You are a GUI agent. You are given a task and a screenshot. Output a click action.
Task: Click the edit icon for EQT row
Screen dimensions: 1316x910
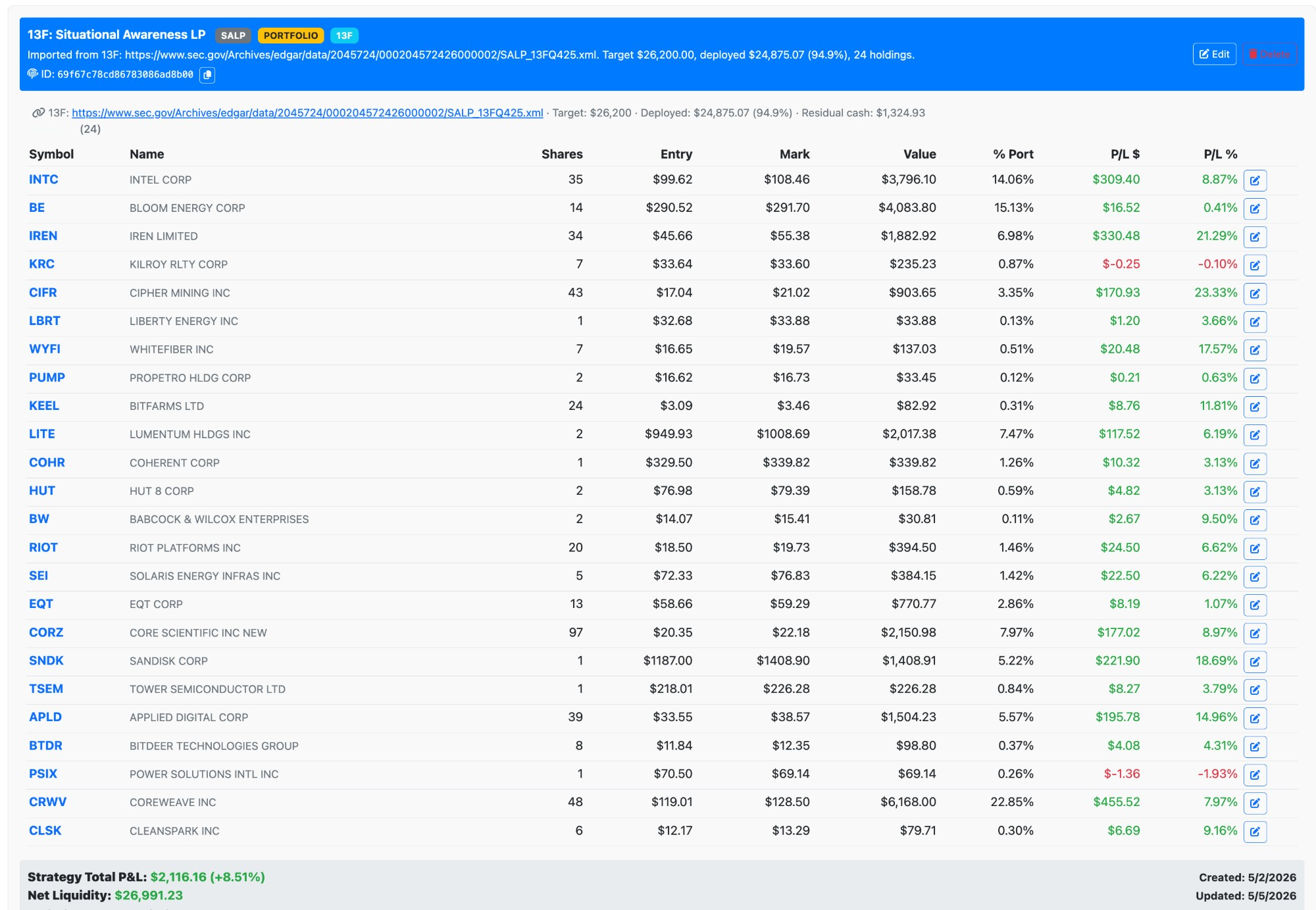point(1255,605)
